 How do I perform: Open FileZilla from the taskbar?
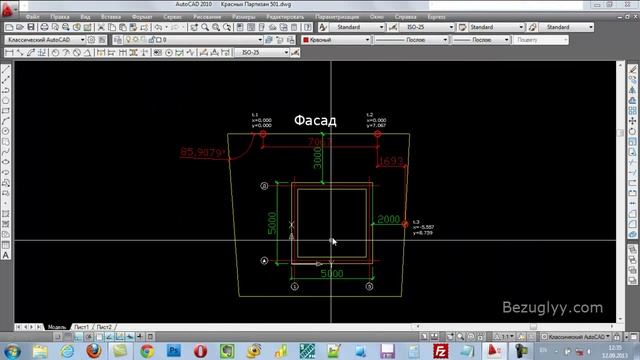click(441, 351)
